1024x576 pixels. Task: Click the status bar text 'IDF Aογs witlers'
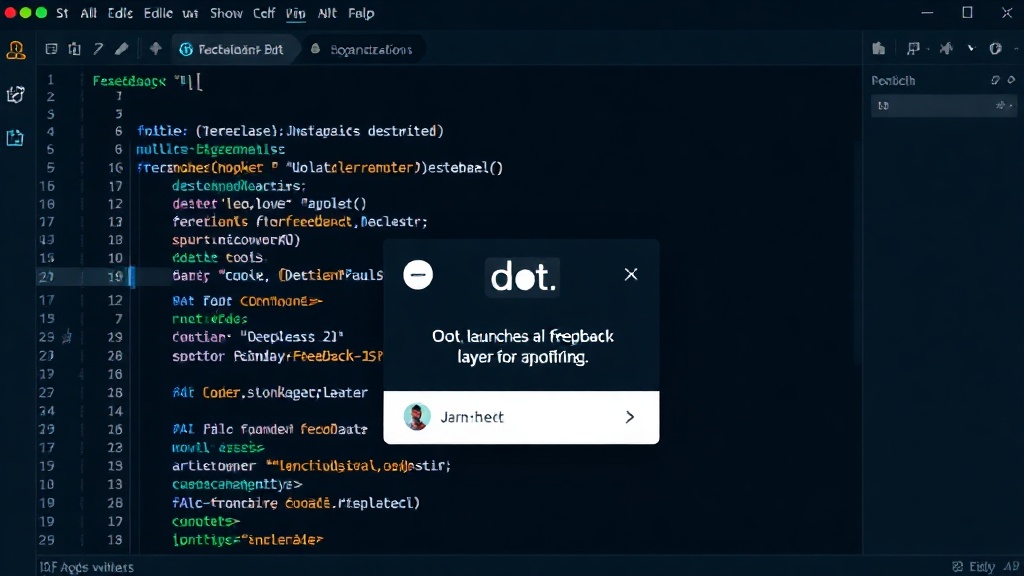tap(87, 567)
